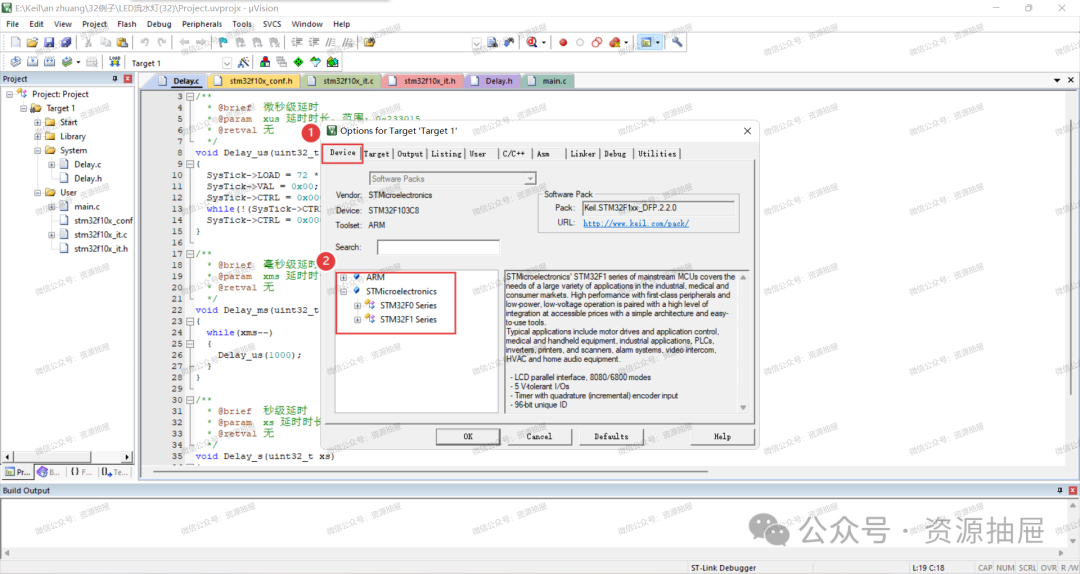Open the Flash menu
Screen dimensions: 1080x574
(x=127, y=24)
